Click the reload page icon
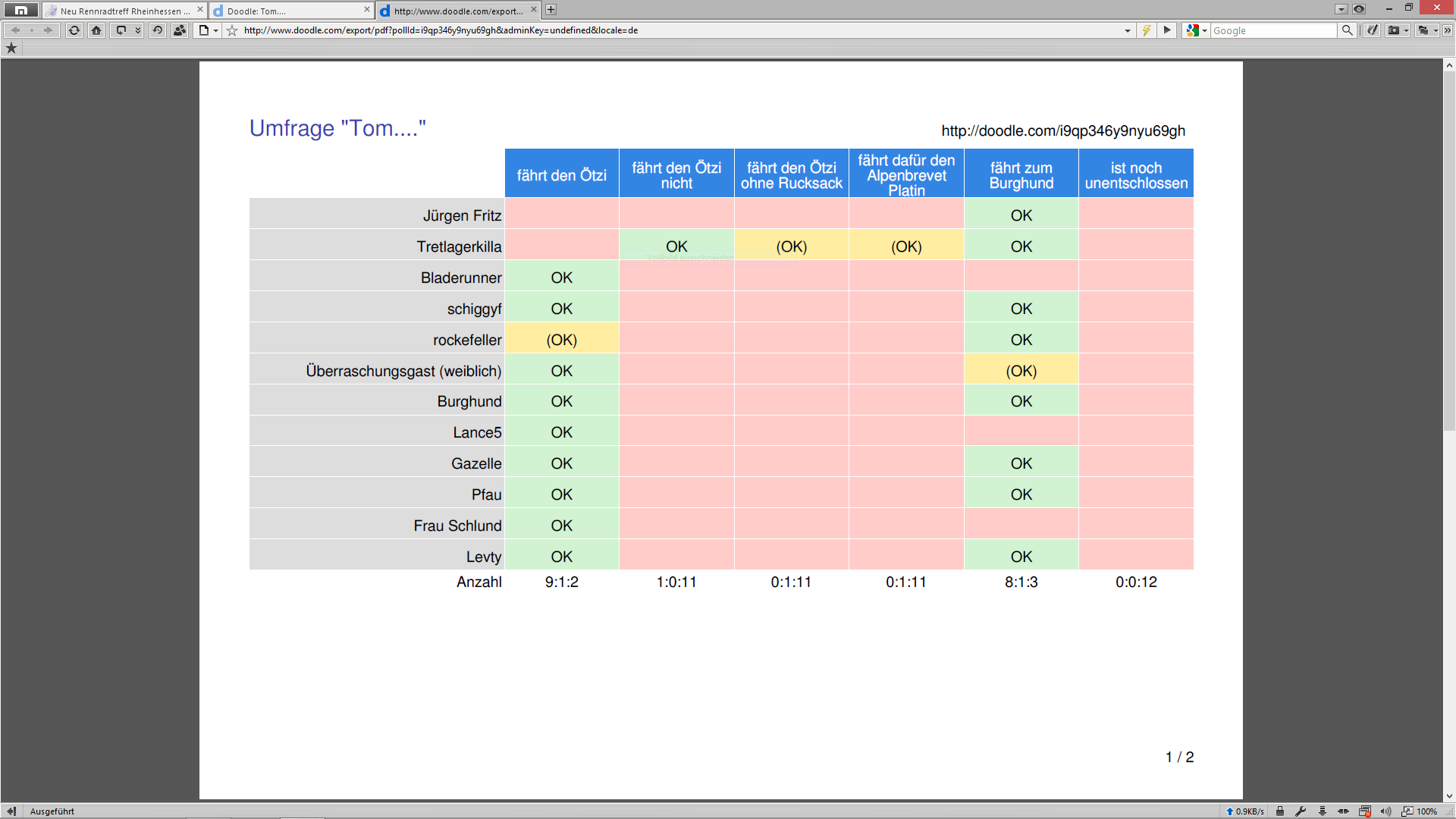Image resolution: width=1456 pixels, height=819 pixels. click(x=74, y=30)
